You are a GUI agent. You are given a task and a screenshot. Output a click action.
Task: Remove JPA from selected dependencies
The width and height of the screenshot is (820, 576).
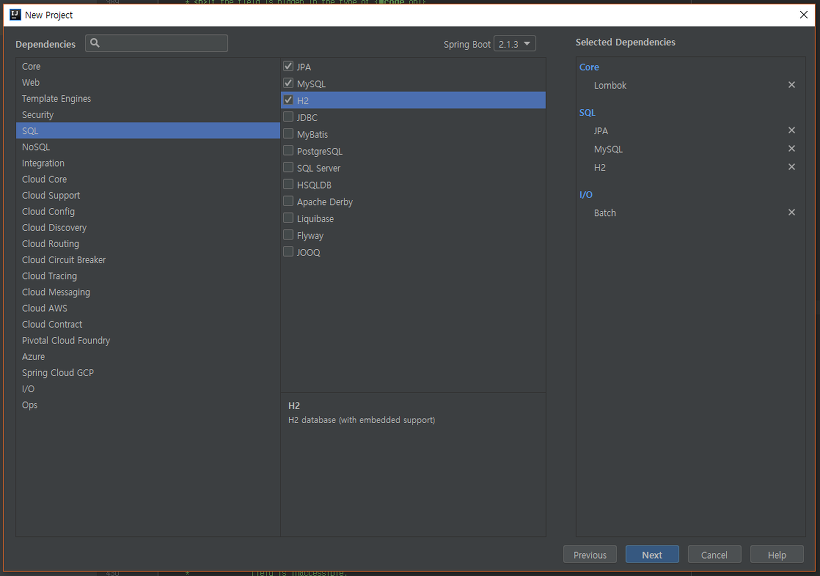point(791,130)
